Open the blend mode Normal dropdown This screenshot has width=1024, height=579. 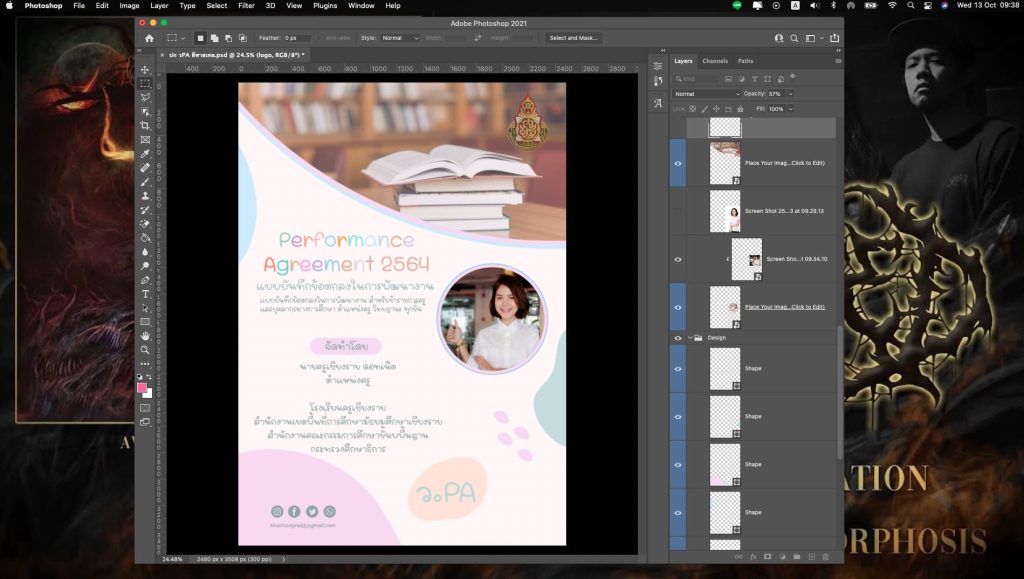(707, 94)
